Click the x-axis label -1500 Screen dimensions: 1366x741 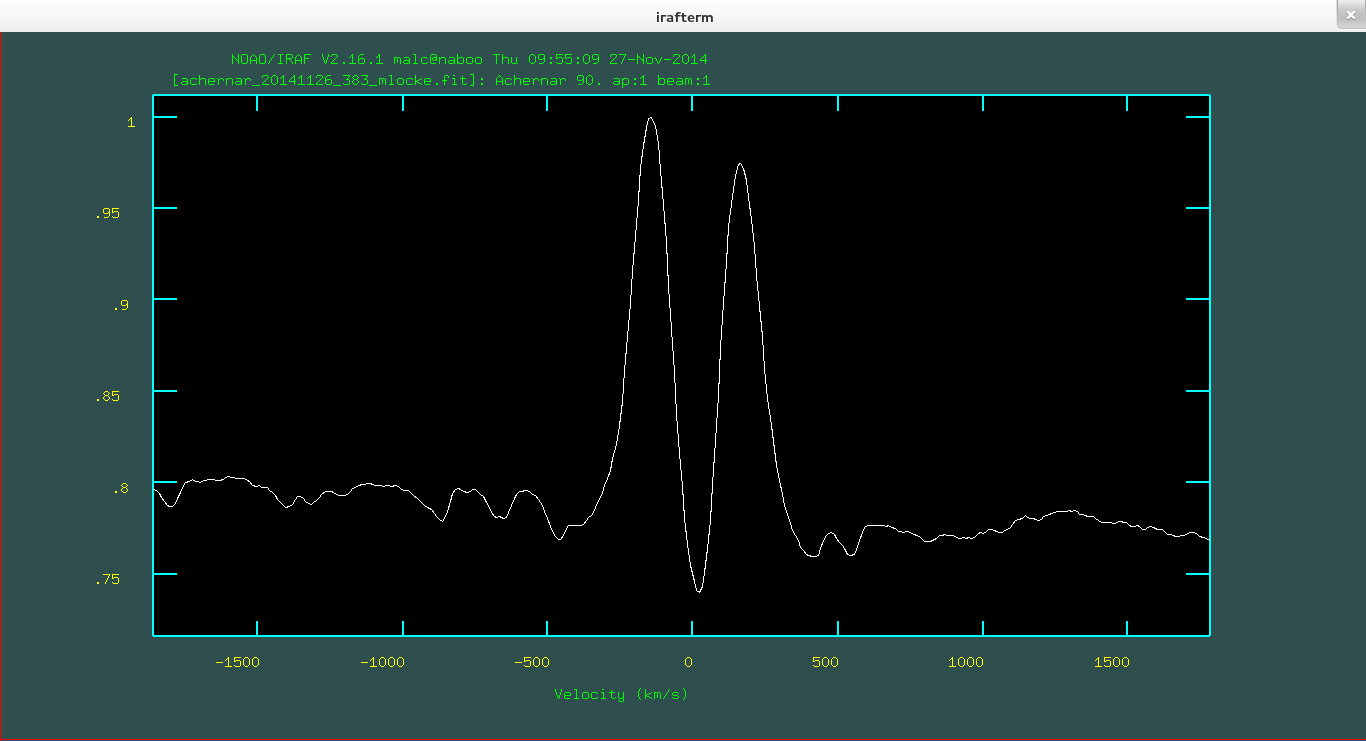[238, 662]
